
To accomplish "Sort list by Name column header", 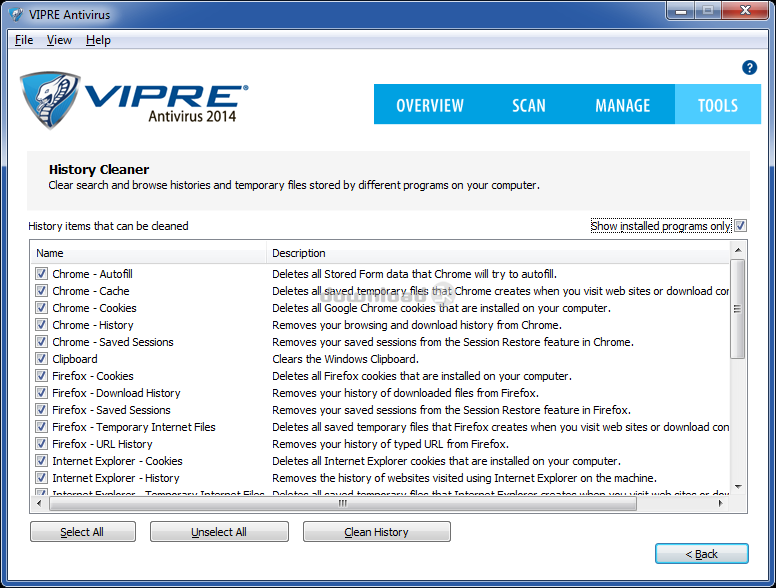I will click(148, 253).
